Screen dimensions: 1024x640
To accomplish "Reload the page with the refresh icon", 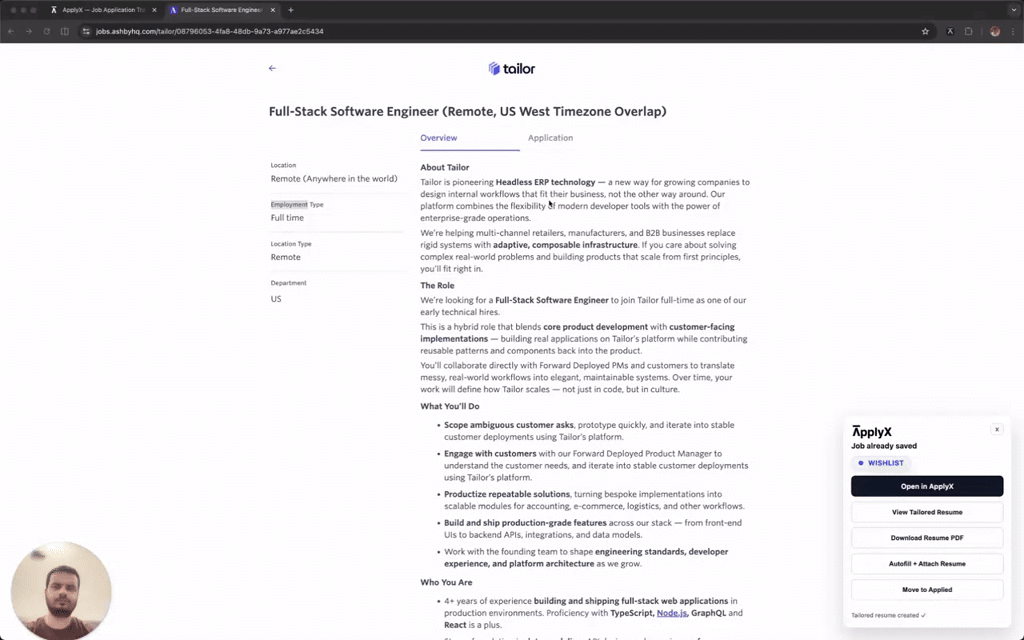I will click(x=46, y=31).
